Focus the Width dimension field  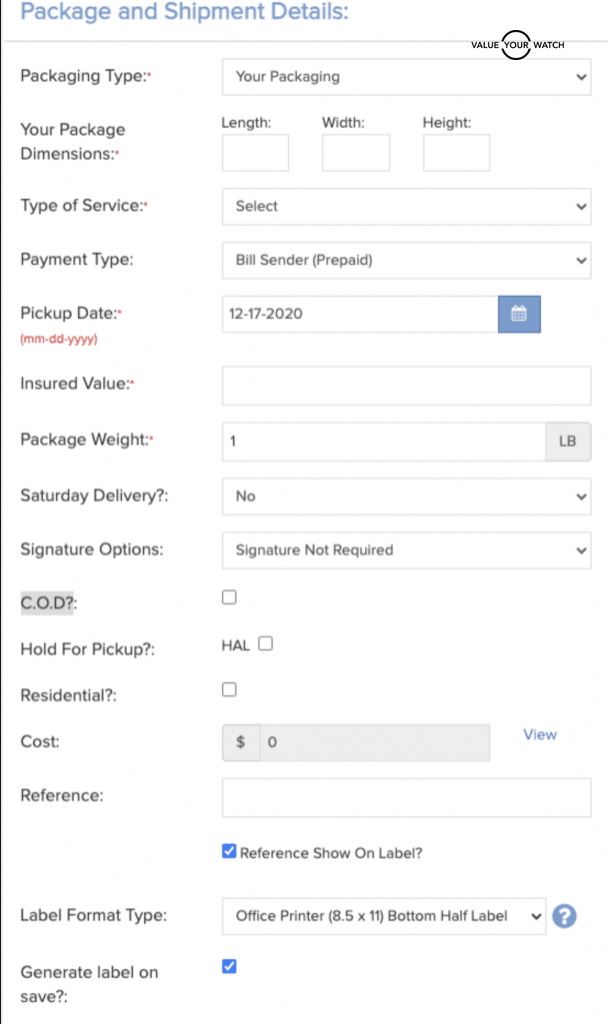pos(356,153)
